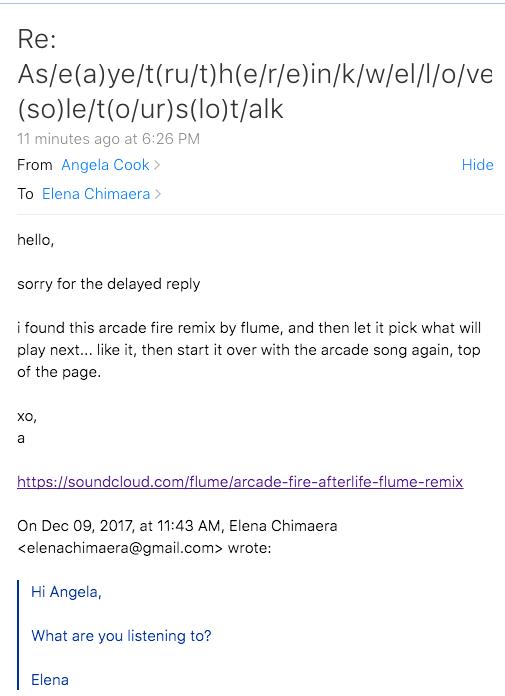Click the blue quote bar
This screenshot has width=505, height=696.
point(19,638)
